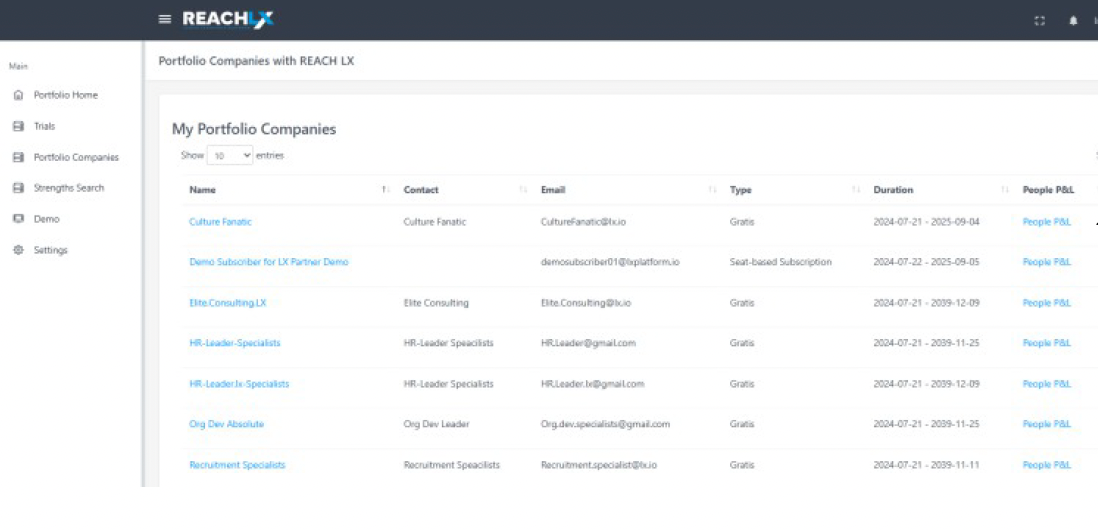Sort by Contact column arrow

pyautogui.click(x=522, y=190)
